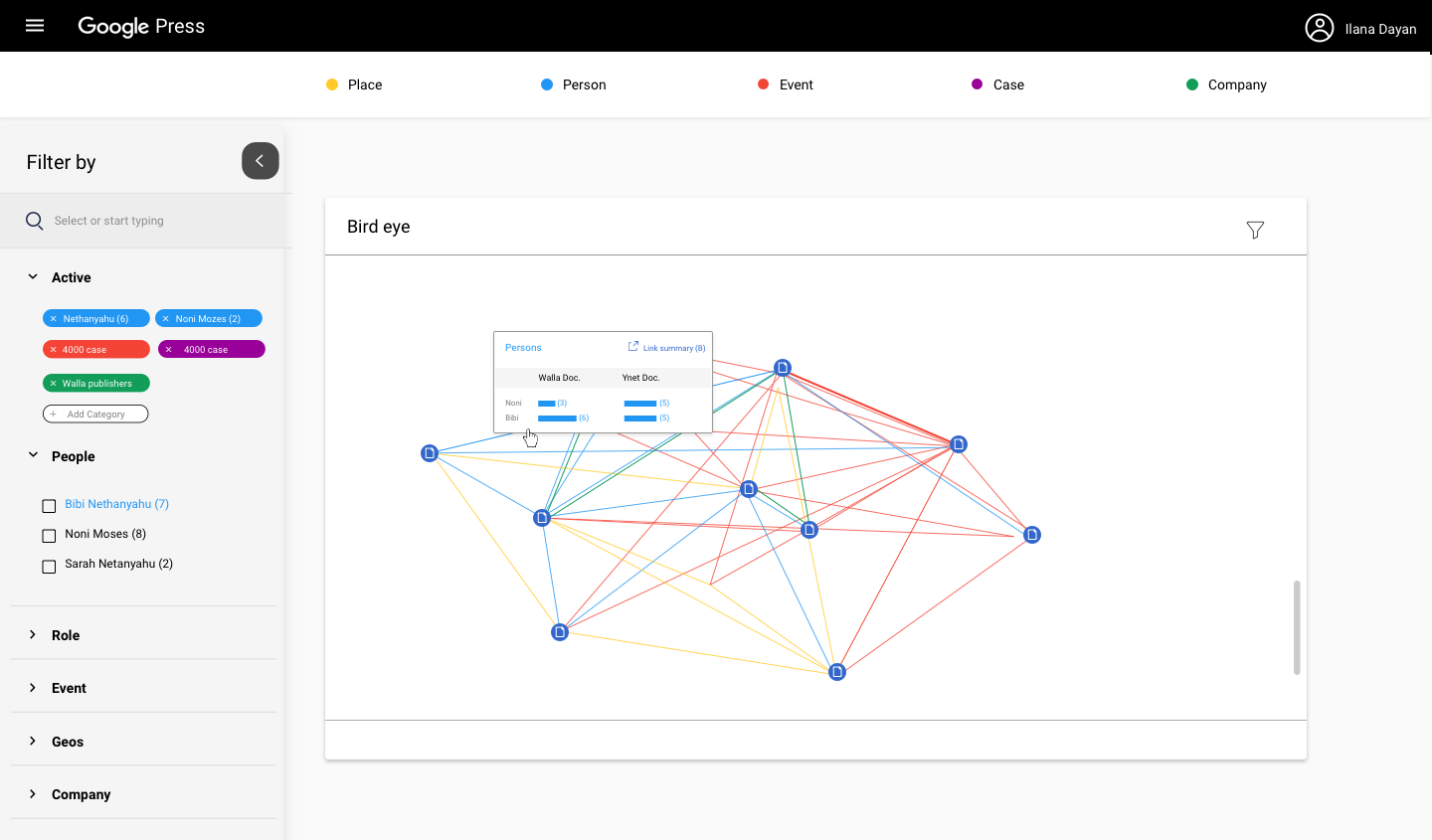Click Bibi's Ynet Doc. bar showing (5)
Screen dimensions: 1432x840
pyautogui.click(x=640, y=419)
